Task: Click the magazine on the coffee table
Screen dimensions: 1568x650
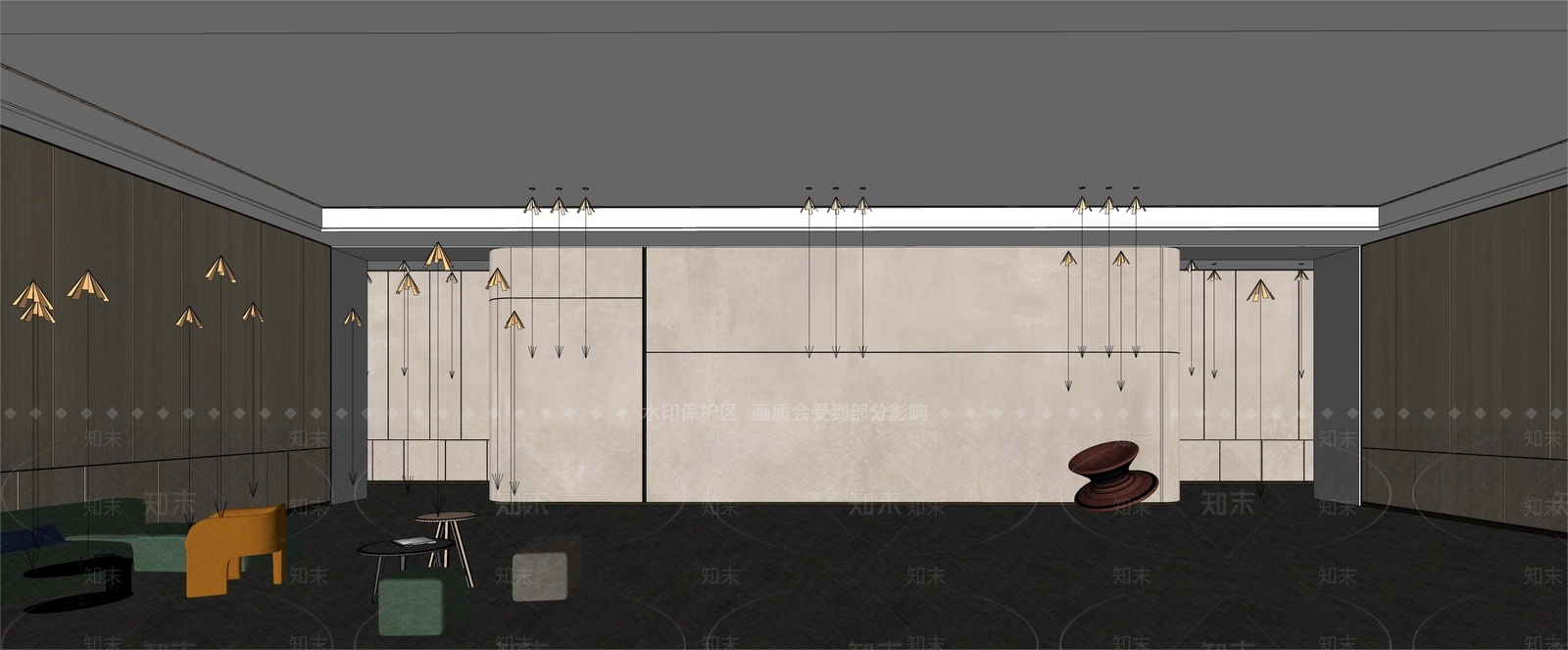Action: [x=415, y=540]
